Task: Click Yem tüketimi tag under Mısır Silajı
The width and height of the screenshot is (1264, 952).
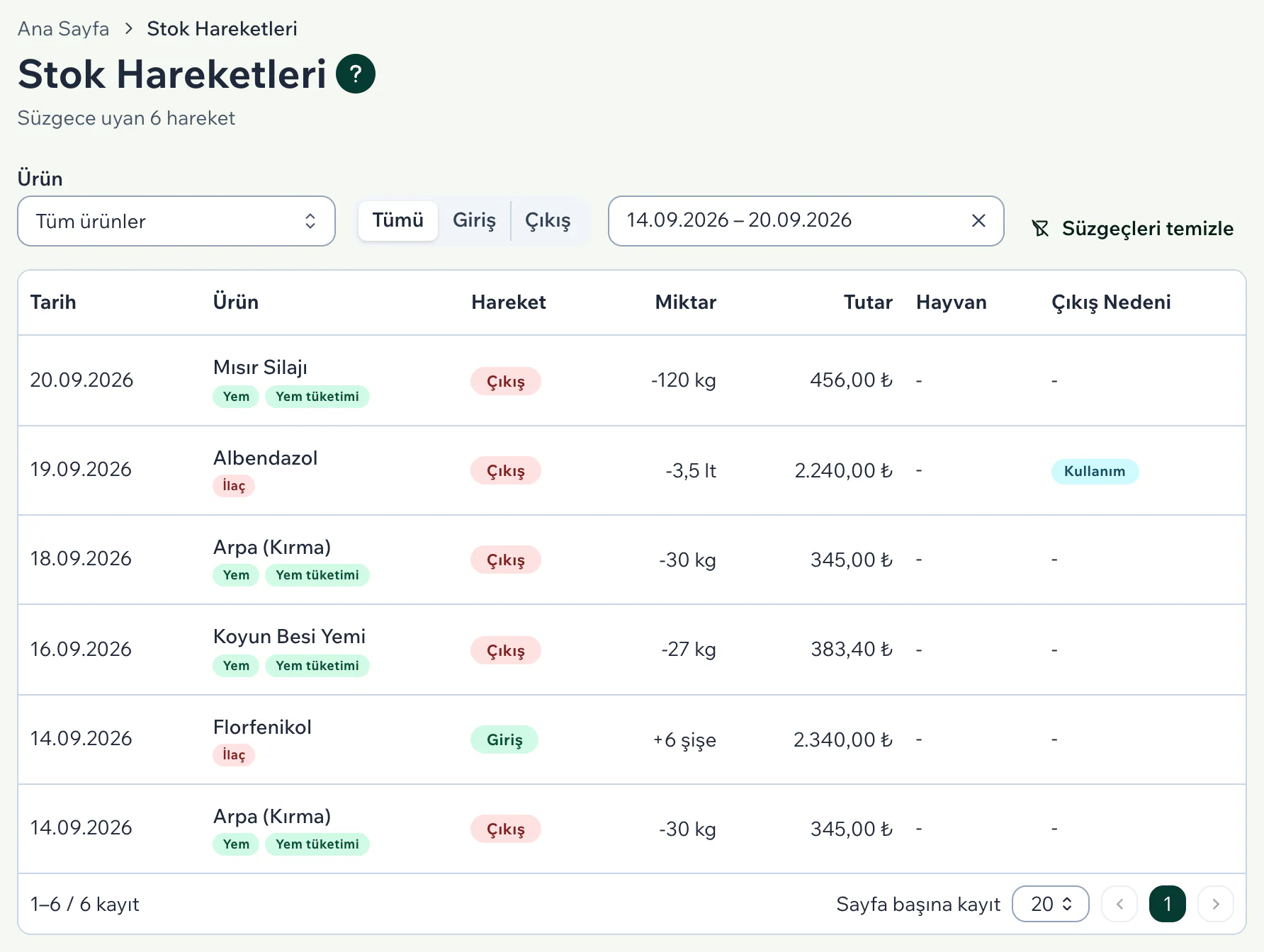Action: 317,397
